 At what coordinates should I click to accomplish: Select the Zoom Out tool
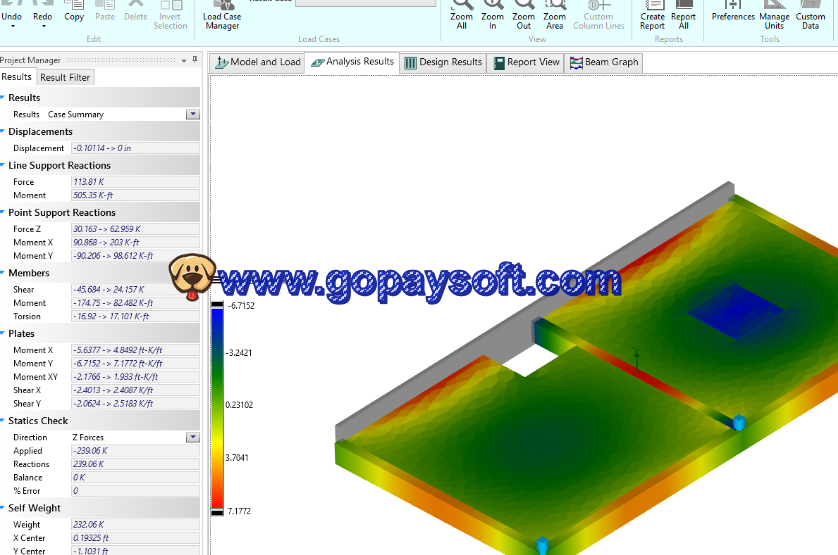point(523,15)
